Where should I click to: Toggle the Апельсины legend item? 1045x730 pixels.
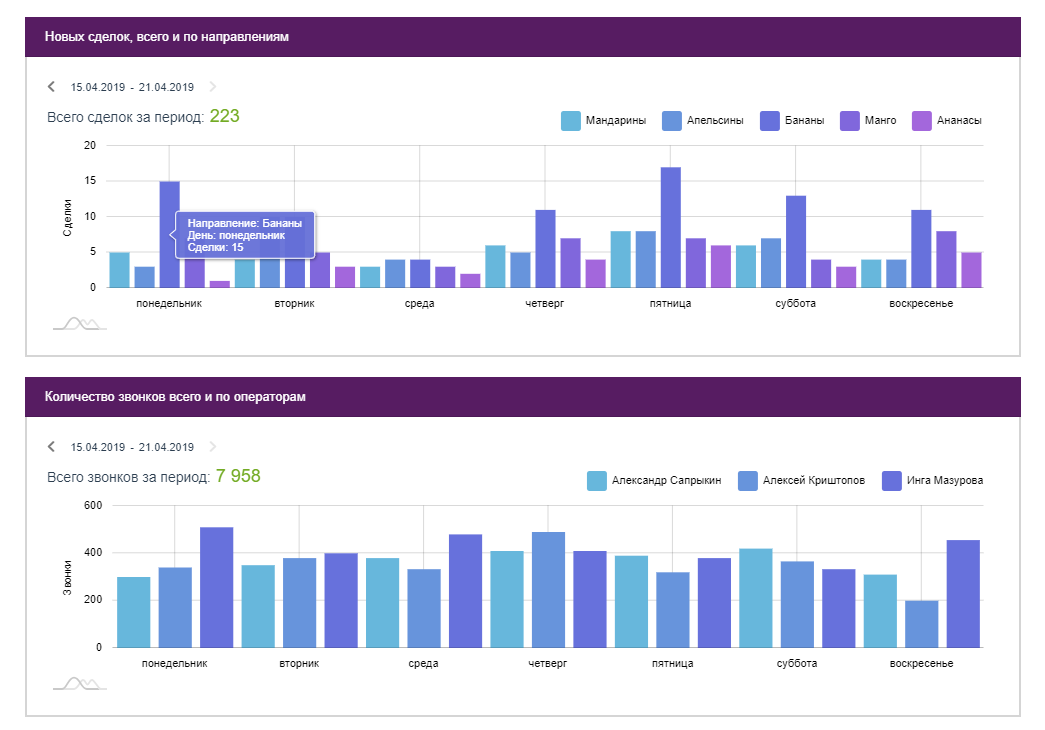703,121
